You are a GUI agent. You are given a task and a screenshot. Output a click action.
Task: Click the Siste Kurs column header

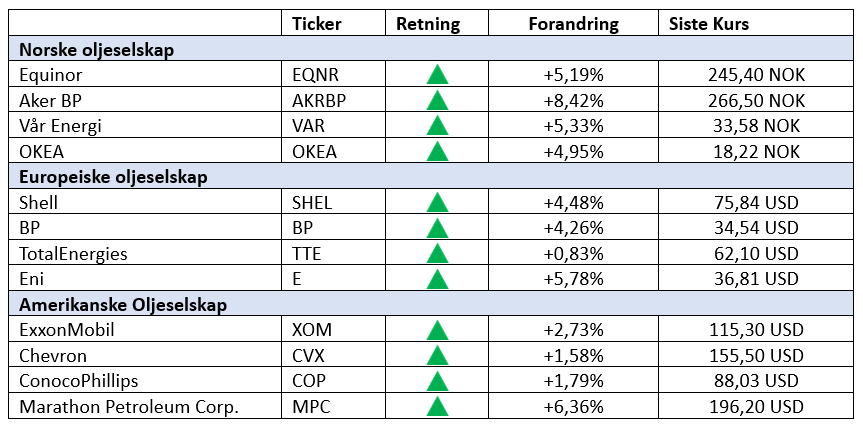[x=709, y=24]
